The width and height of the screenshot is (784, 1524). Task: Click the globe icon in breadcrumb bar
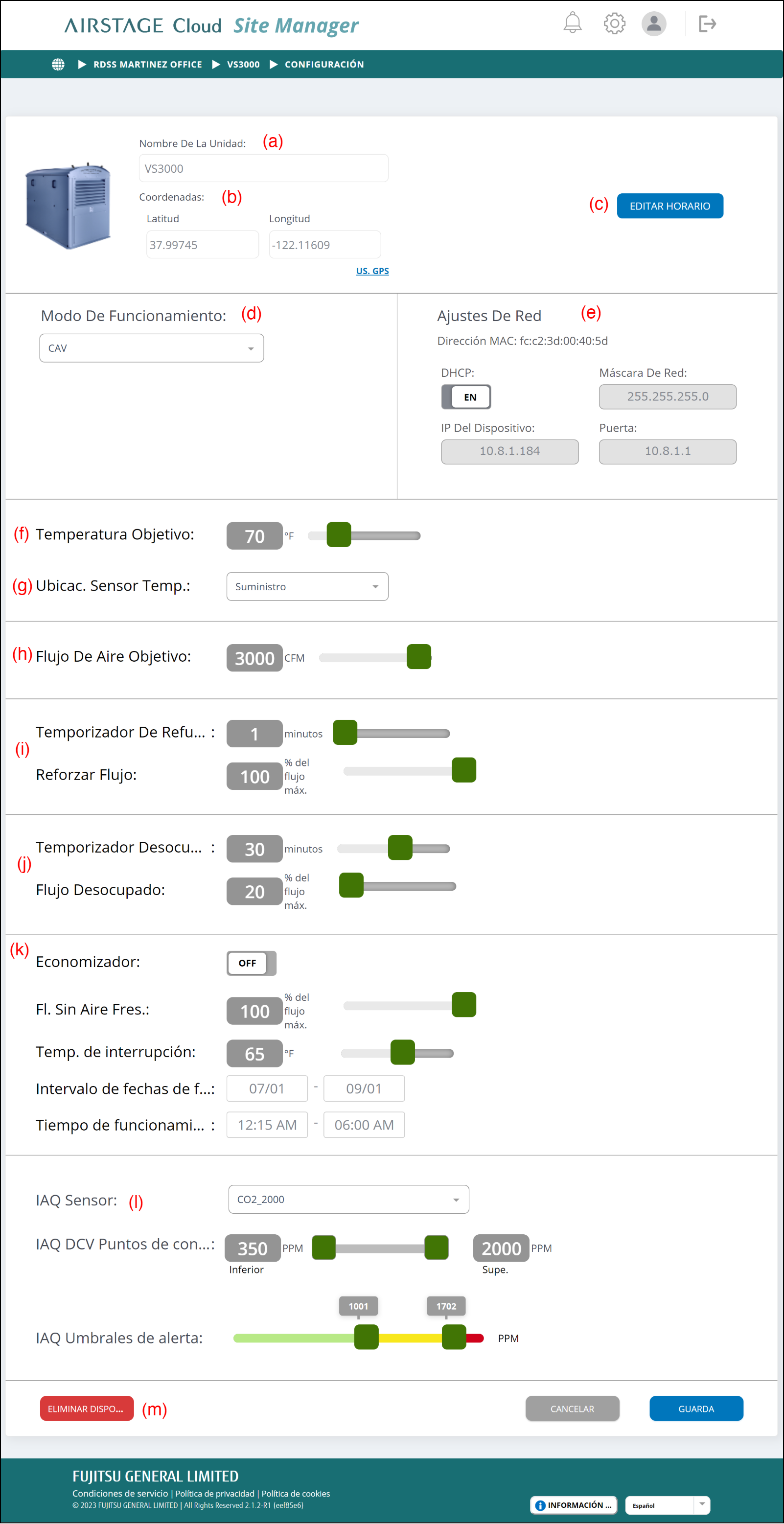pyautogui.click(x=58, y=65)
